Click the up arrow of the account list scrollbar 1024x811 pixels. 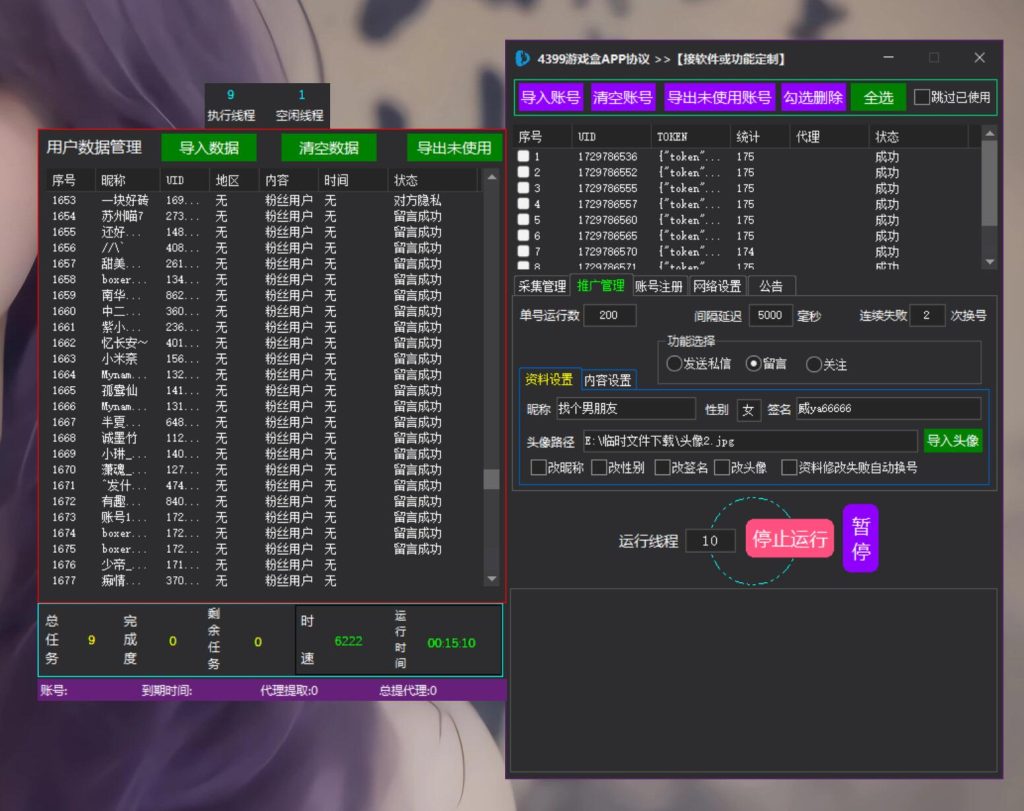point(989,134)
